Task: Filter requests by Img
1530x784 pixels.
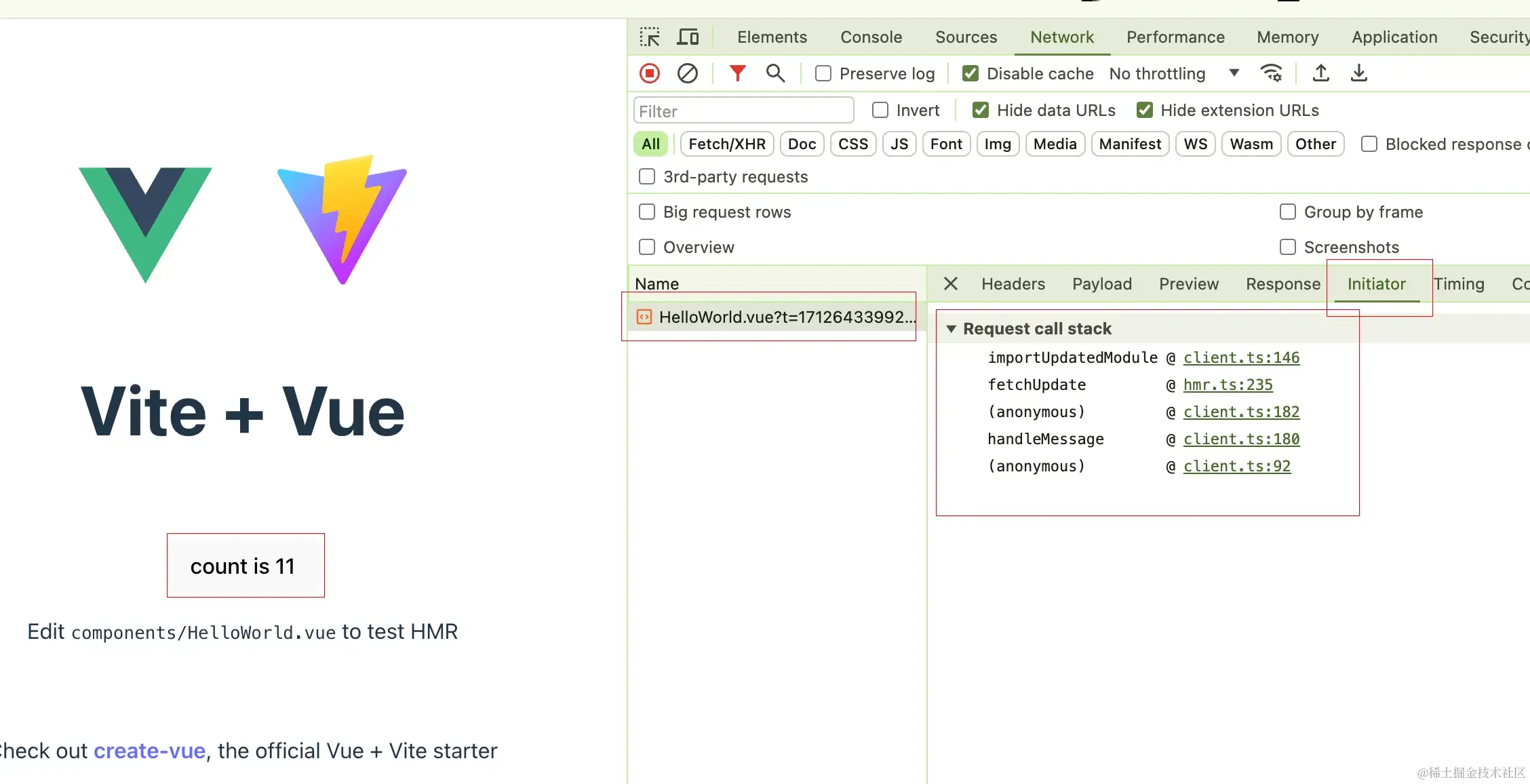Action: (998, 144)
